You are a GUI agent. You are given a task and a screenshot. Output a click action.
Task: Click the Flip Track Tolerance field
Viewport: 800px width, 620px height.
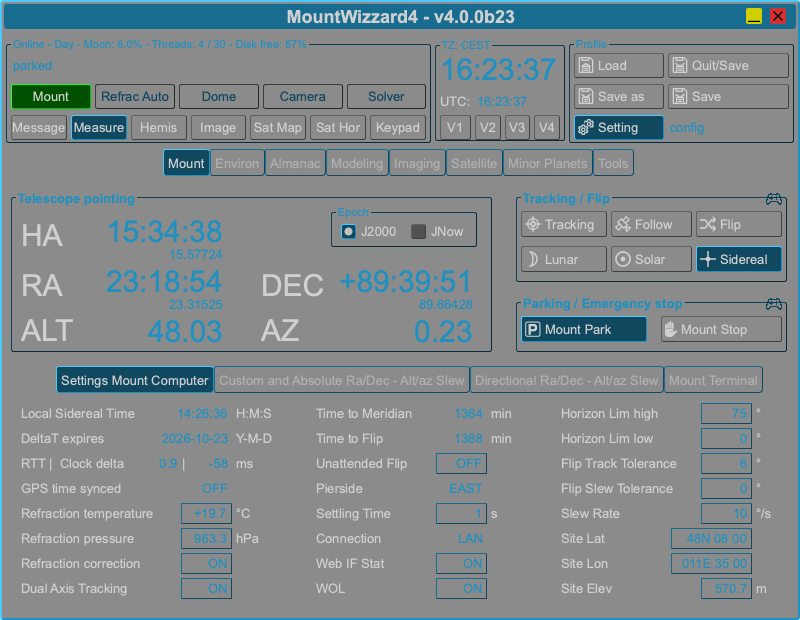727,463
